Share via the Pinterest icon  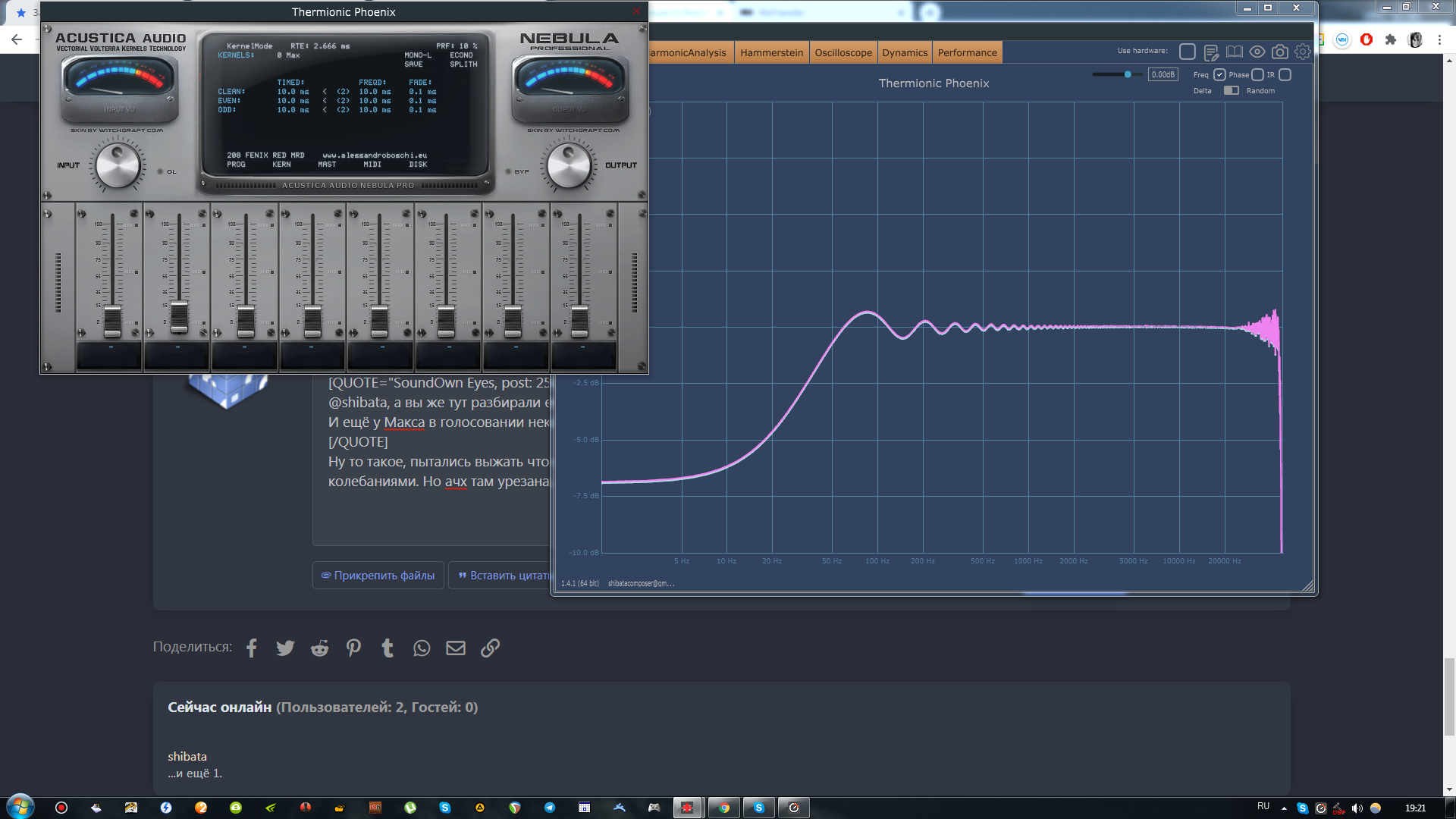353,648
